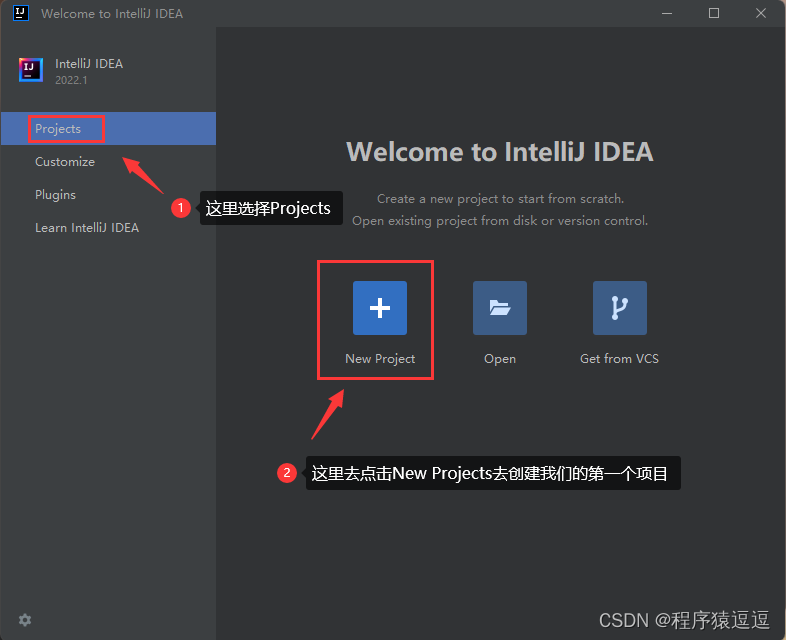Click the Open folder icon
Viewport: 786px width, 640px height.
pos(500,308)
